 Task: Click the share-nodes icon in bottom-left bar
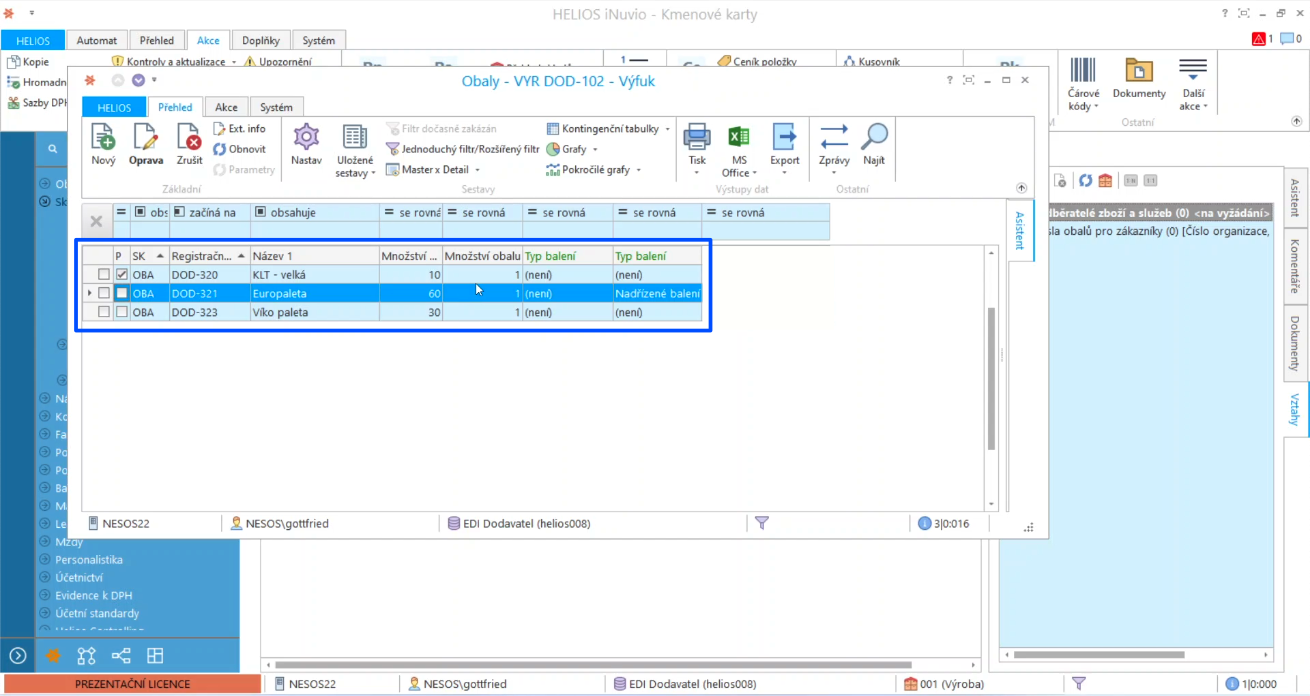coord(121,656)
